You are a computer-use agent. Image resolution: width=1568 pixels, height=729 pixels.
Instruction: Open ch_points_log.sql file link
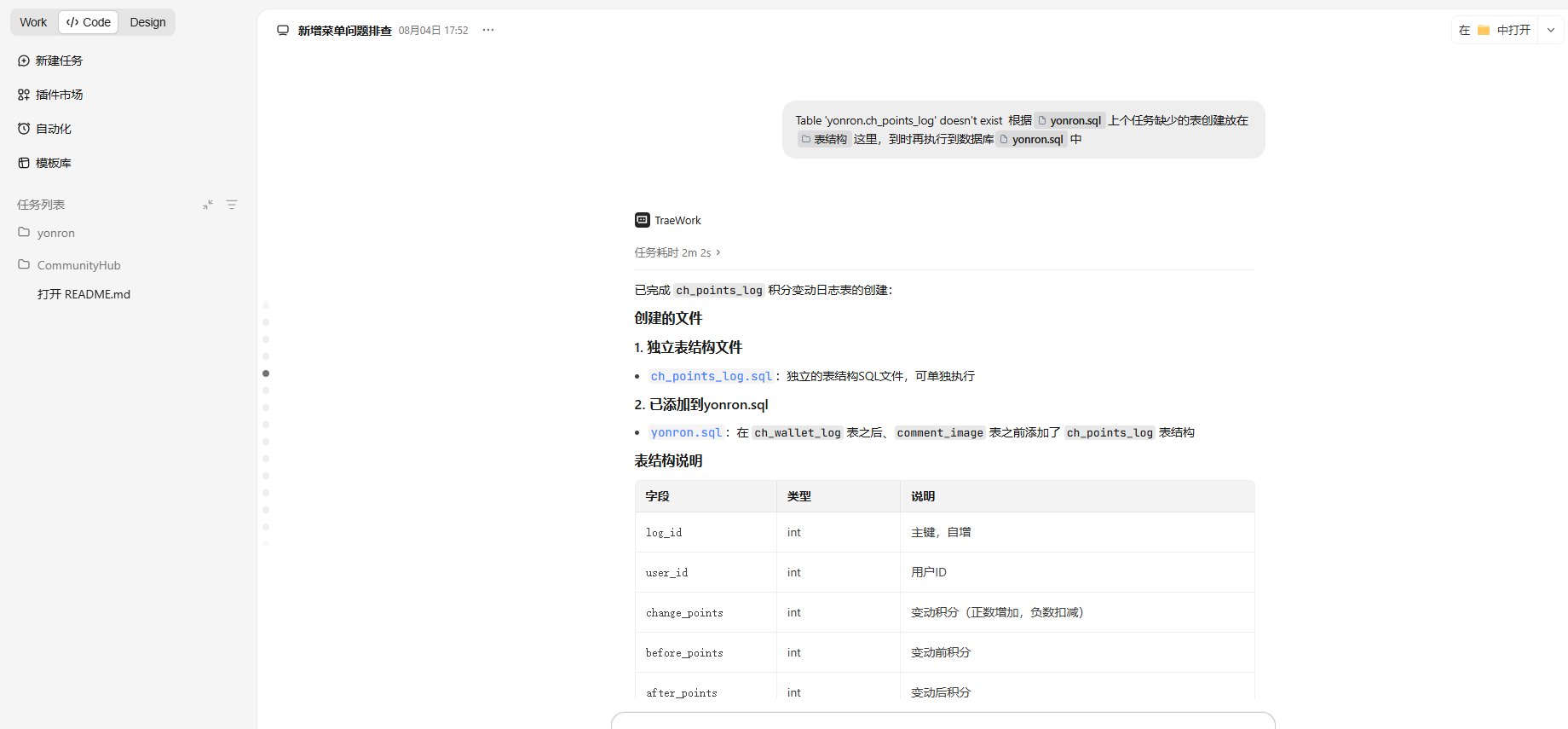pos(712,376)
